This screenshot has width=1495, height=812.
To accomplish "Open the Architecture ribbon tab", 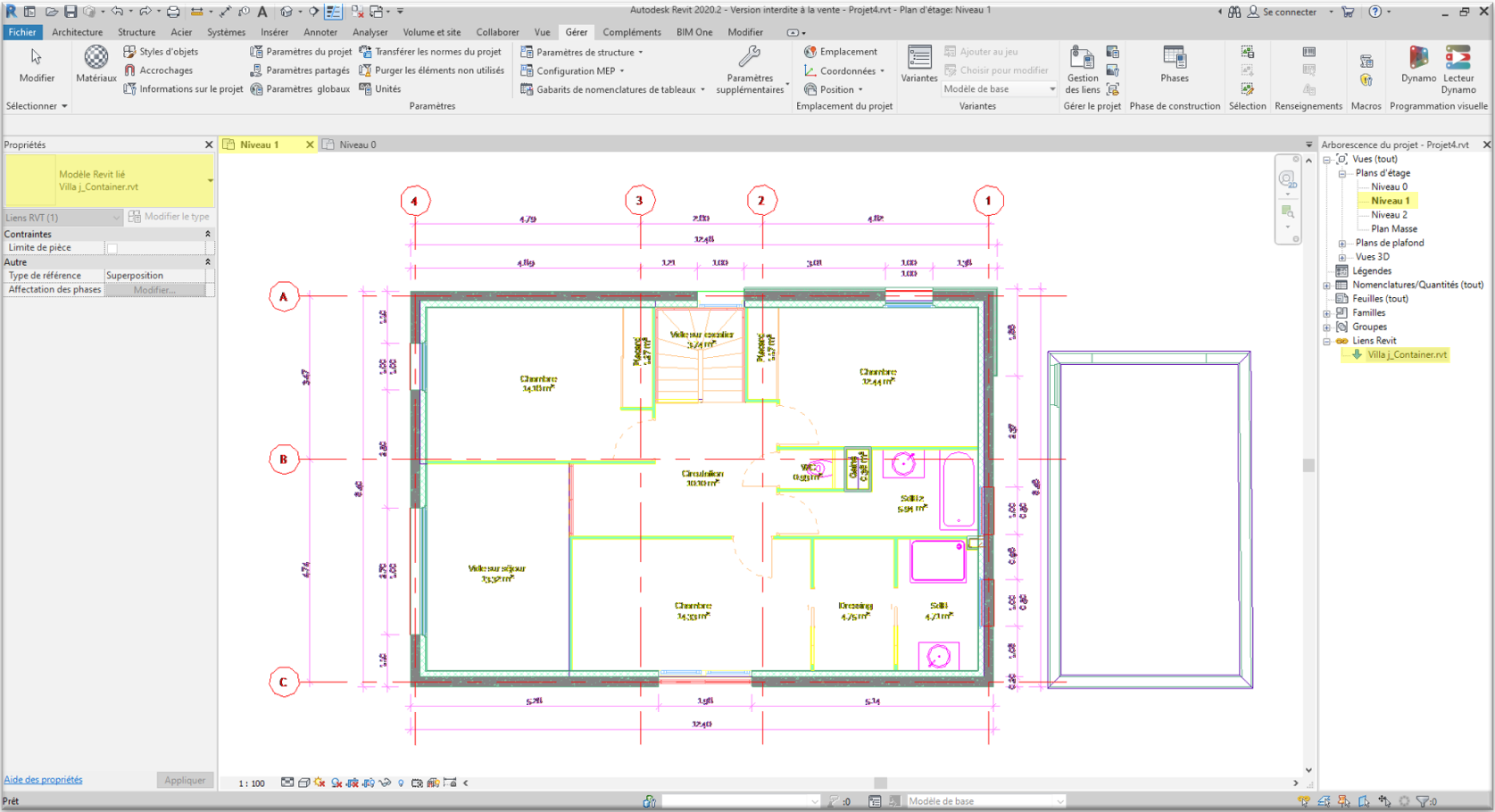I will 77,32.
